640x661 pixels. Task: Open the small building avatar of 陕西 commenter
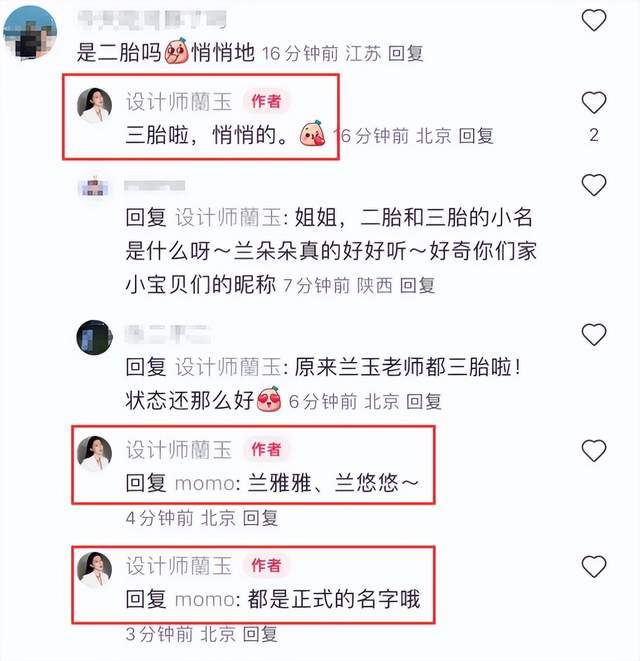(x=94, y=188)
